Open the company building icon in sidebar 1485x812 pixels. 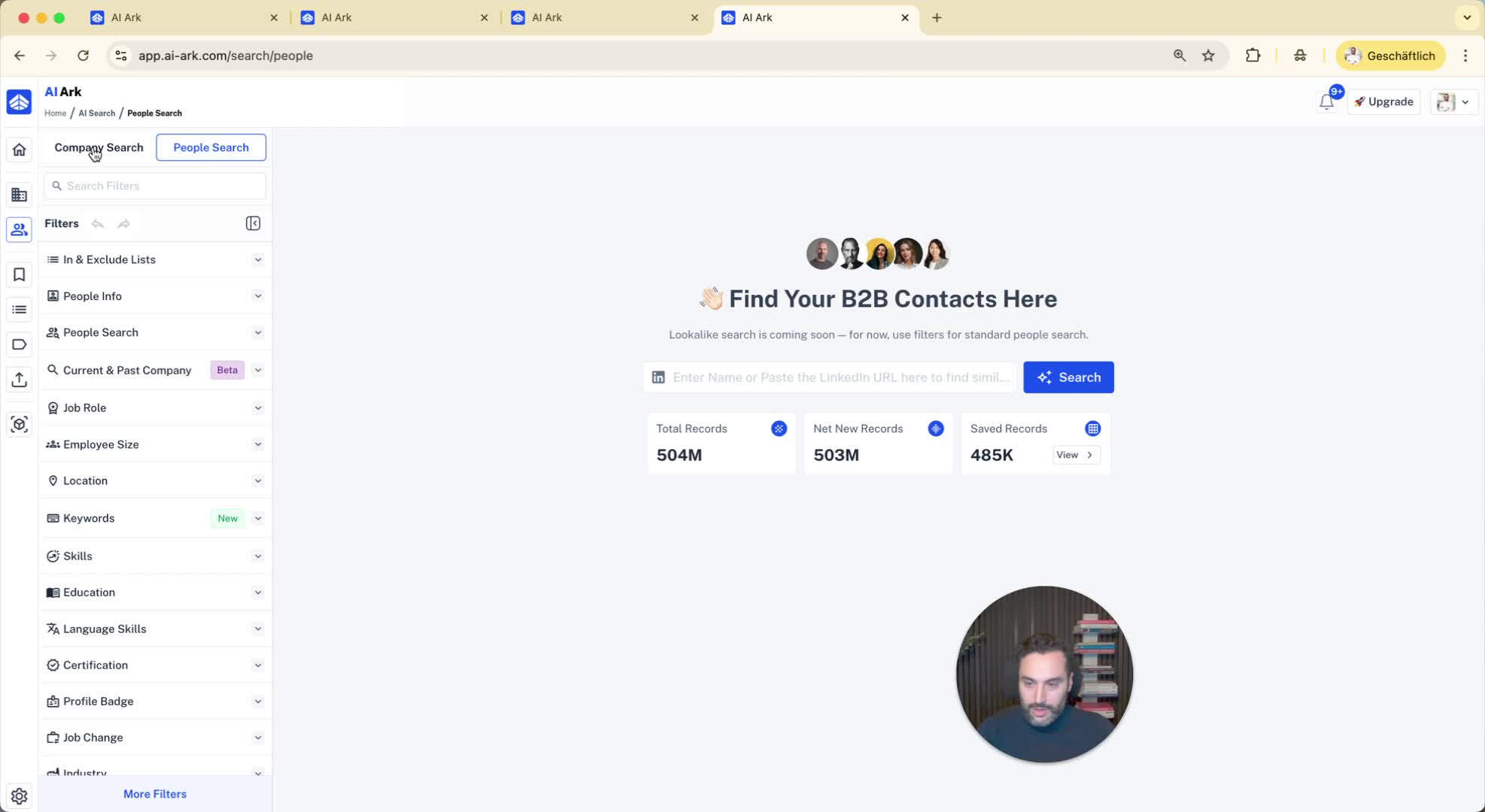pos(20,195)
